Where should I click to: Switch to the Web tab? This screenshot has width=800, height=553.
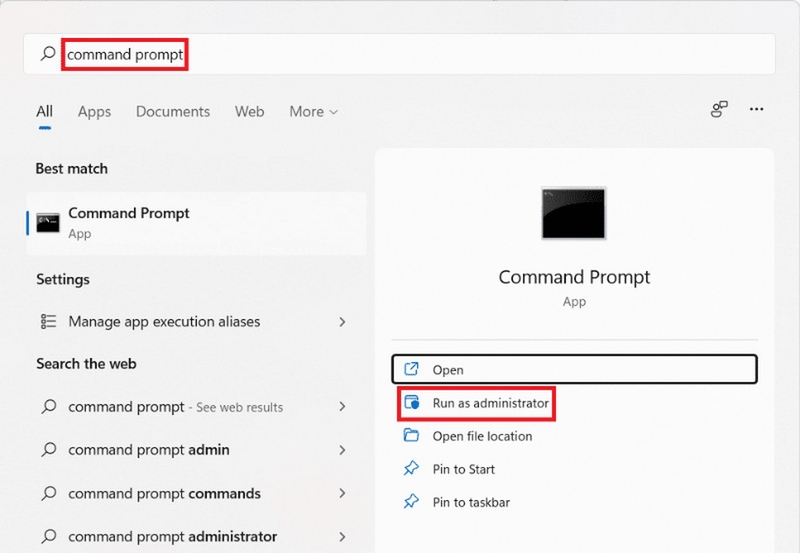tap(249, 111)
